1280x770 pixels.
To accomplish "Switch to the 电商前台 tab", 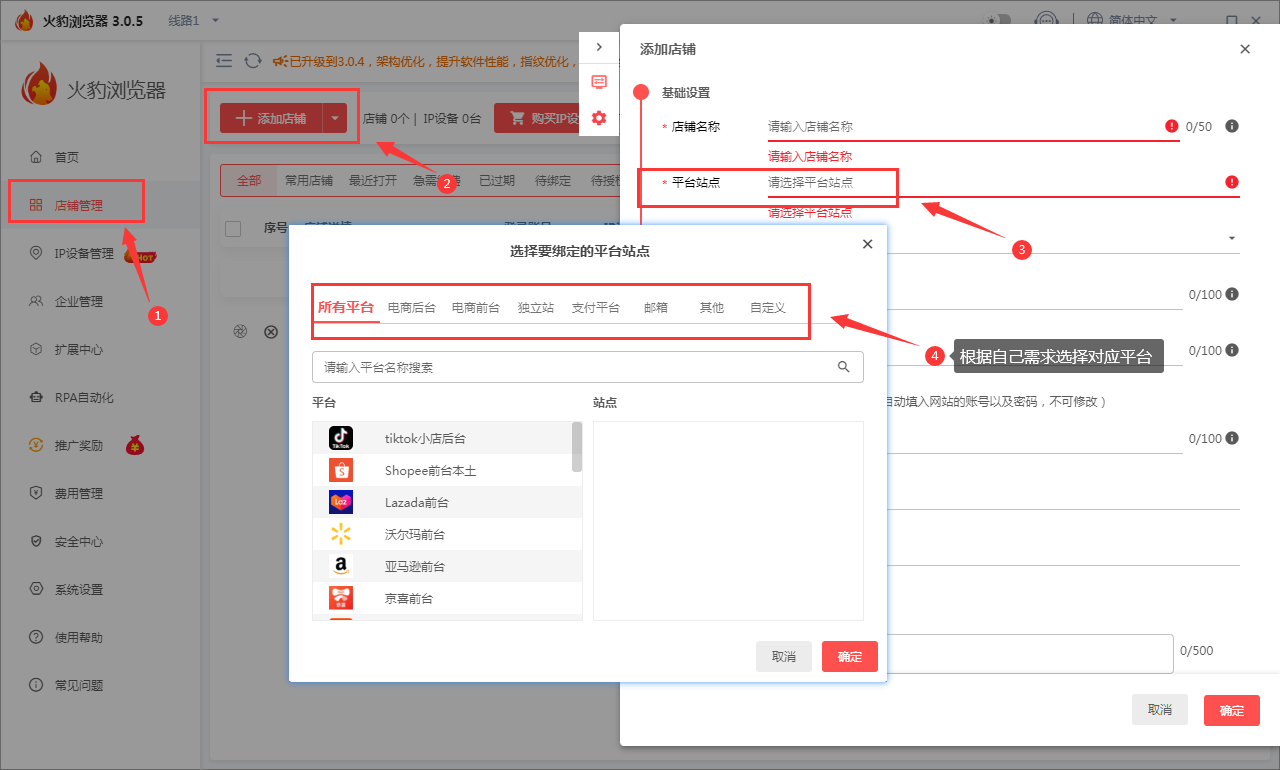I will [476, 308].
